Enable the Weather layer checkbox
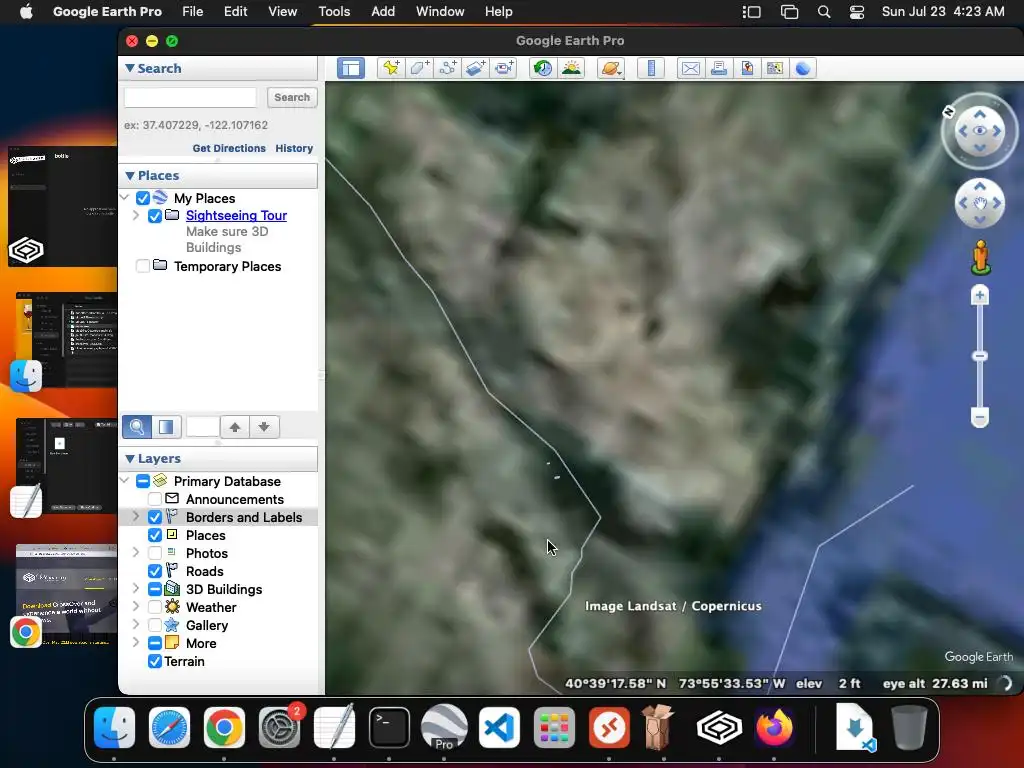Image resolution: width=1024 pixels, height=768 pixels. point(155,607)
